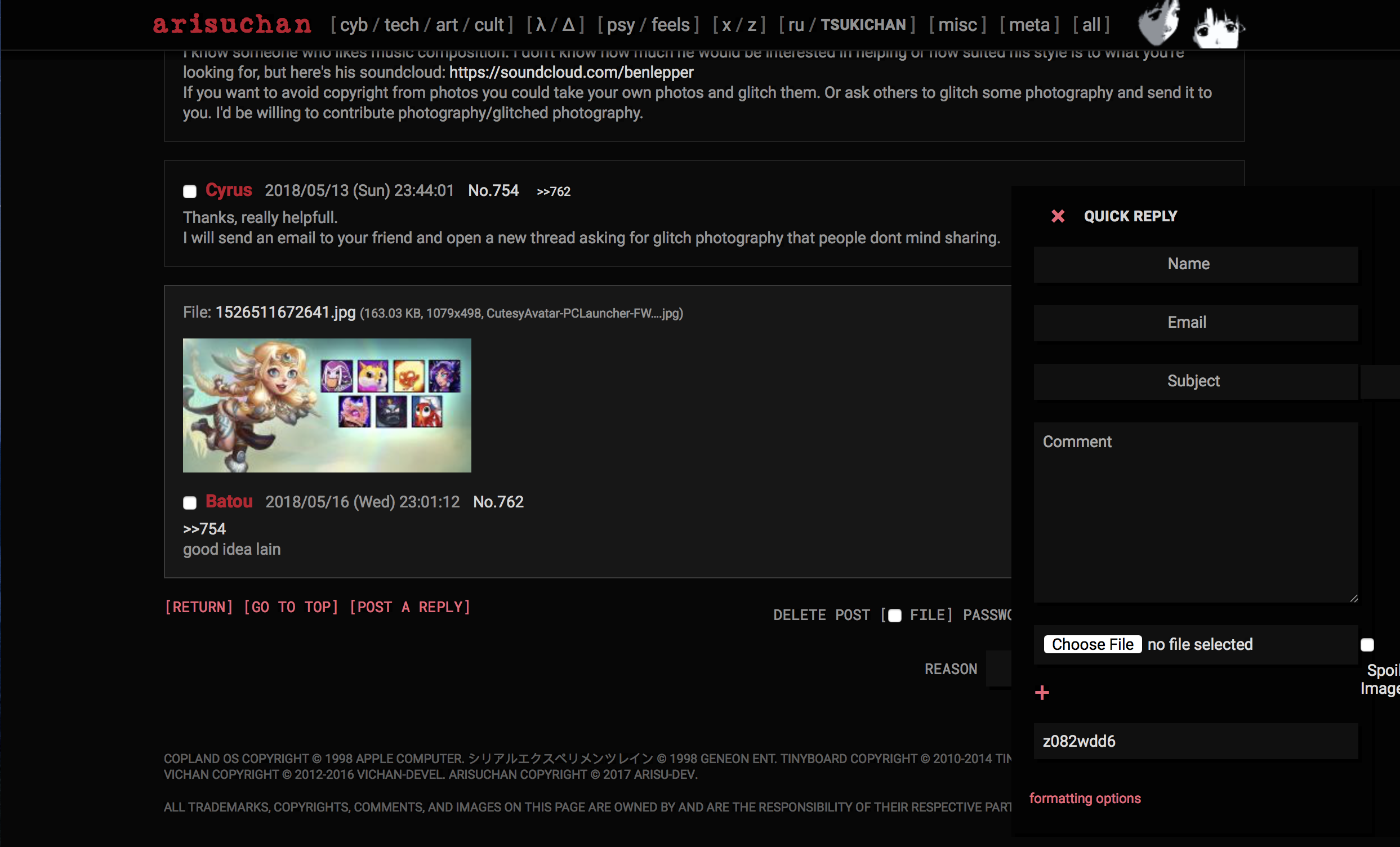1400x847 pixels.
Task: Close the Quick Reply panel
Action: pos(1058,216)
